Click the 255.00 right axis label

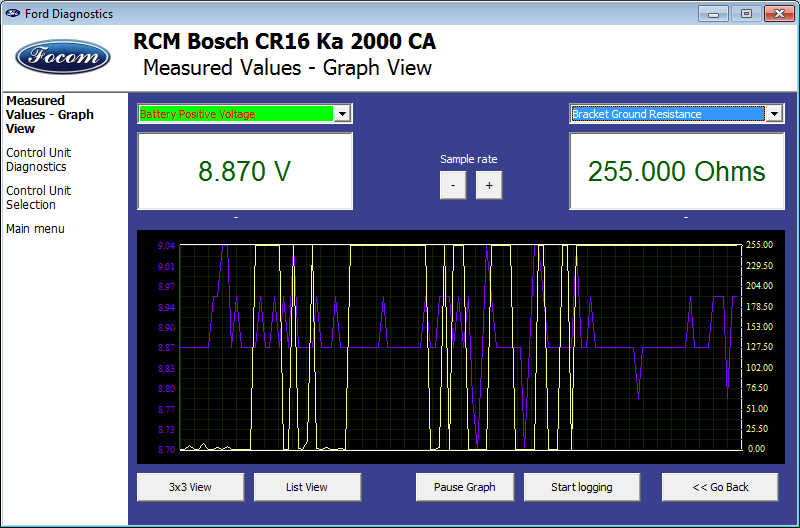coord(759,245)
